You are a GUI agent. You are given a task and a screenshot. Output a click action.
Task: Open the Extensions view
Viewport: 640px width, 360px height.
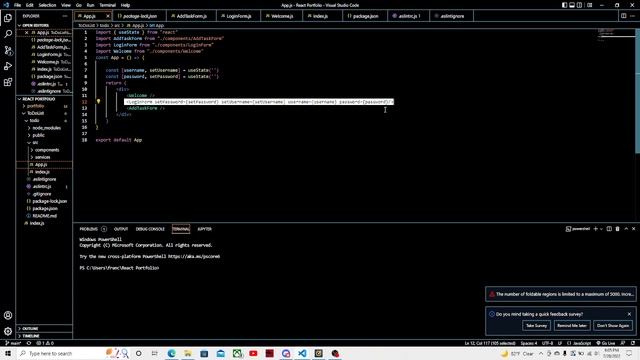point(8,82)
